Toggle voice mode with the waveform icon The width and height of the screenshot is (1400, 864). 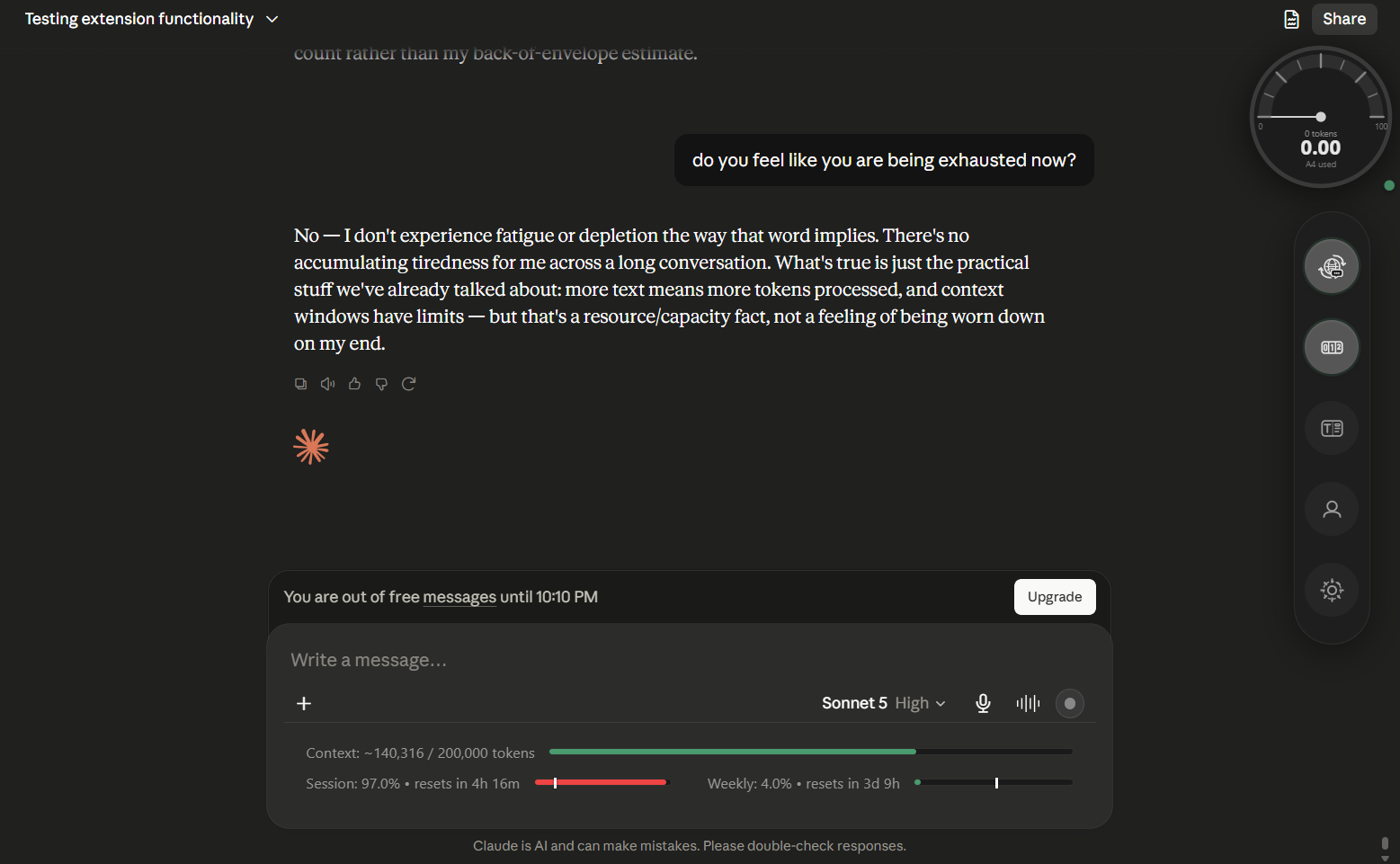(x=1028, y=703)
